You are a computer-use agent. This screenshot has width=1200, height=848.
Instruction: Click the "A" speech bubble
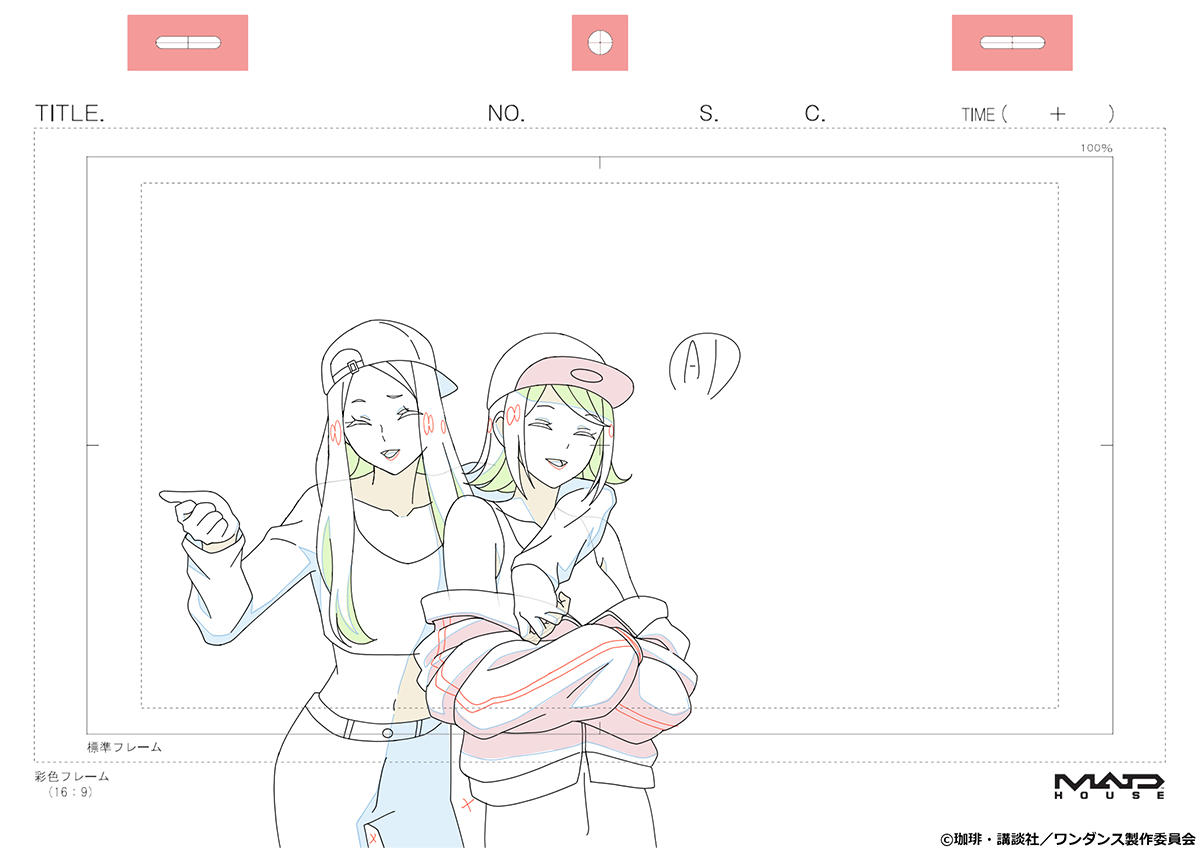click(704, 366)
